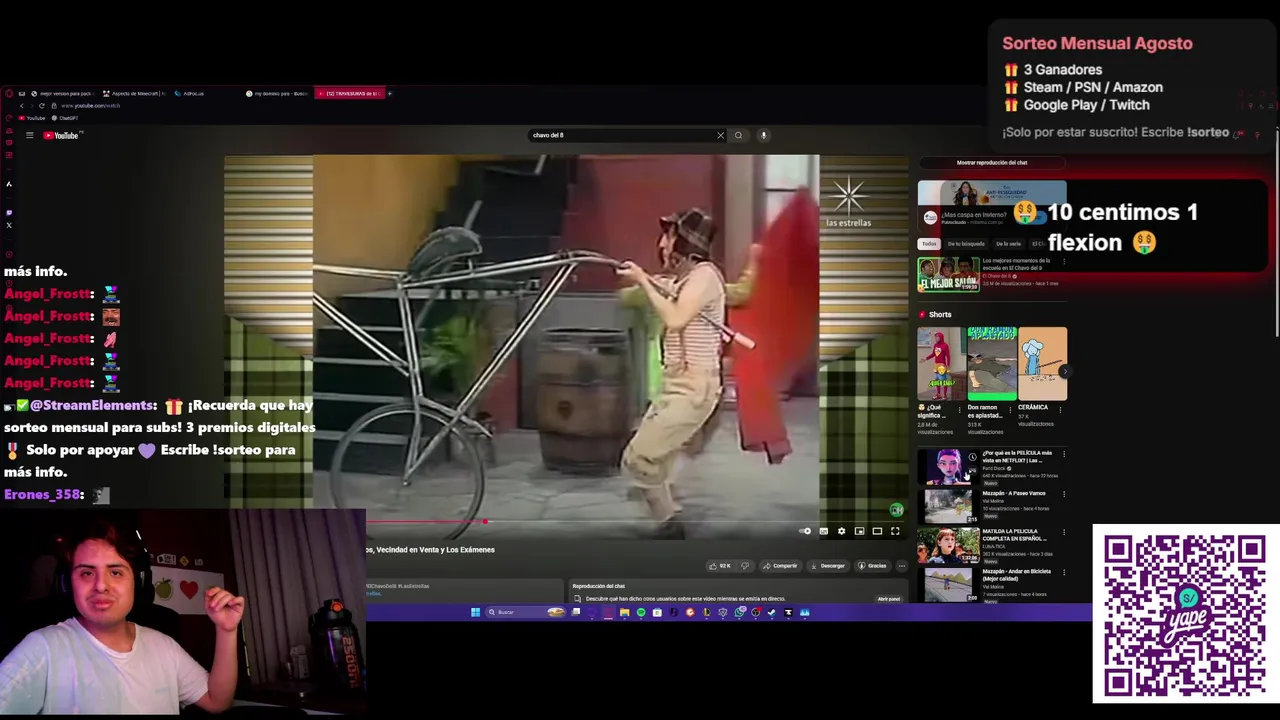Select the 'Todos' filter chip
Screen dimensions: 1280x720
[929, 244]
